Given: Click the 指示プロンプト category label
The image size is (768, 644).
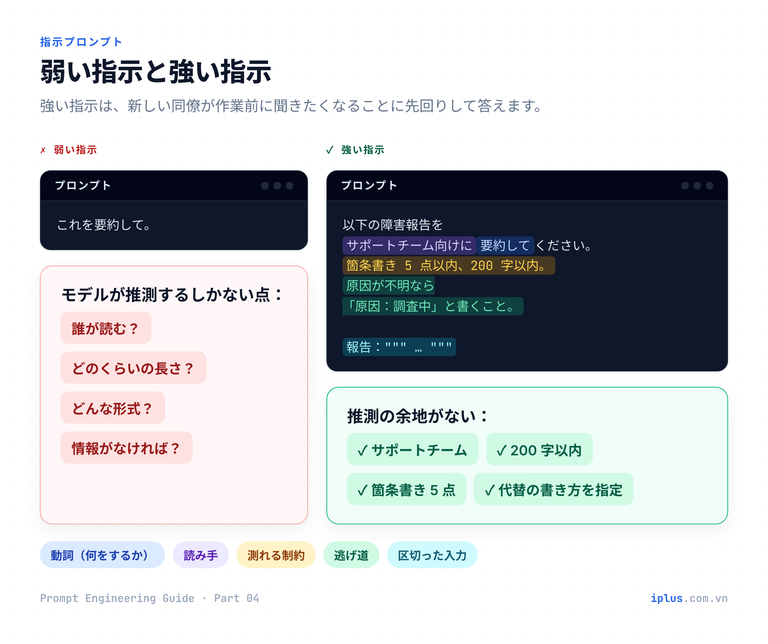Looking at the screenshot, I should tap(81, 42).
